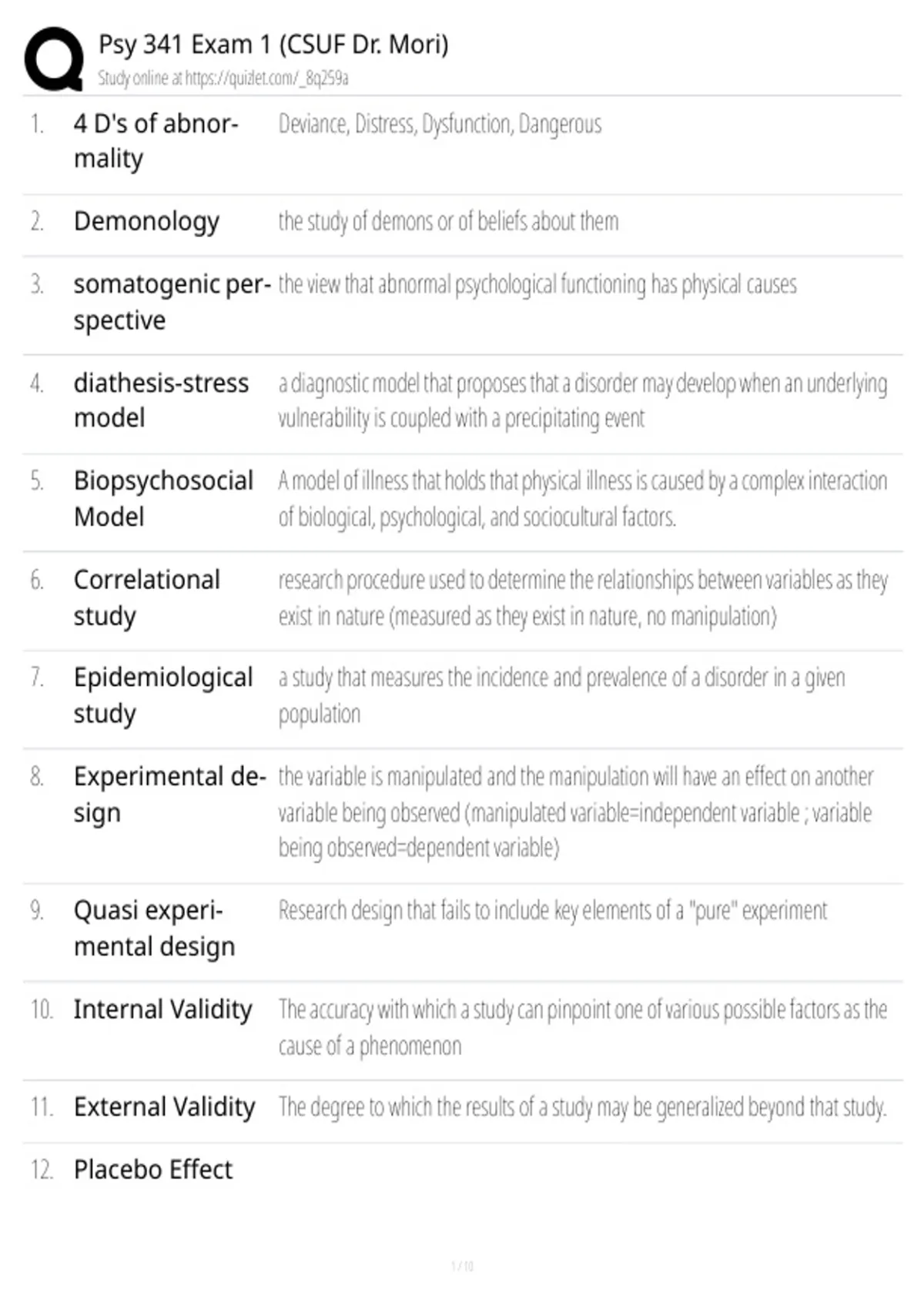
Task: Select the Internal Validity term
Action: pyautogui.click(x=162, y=1009)
